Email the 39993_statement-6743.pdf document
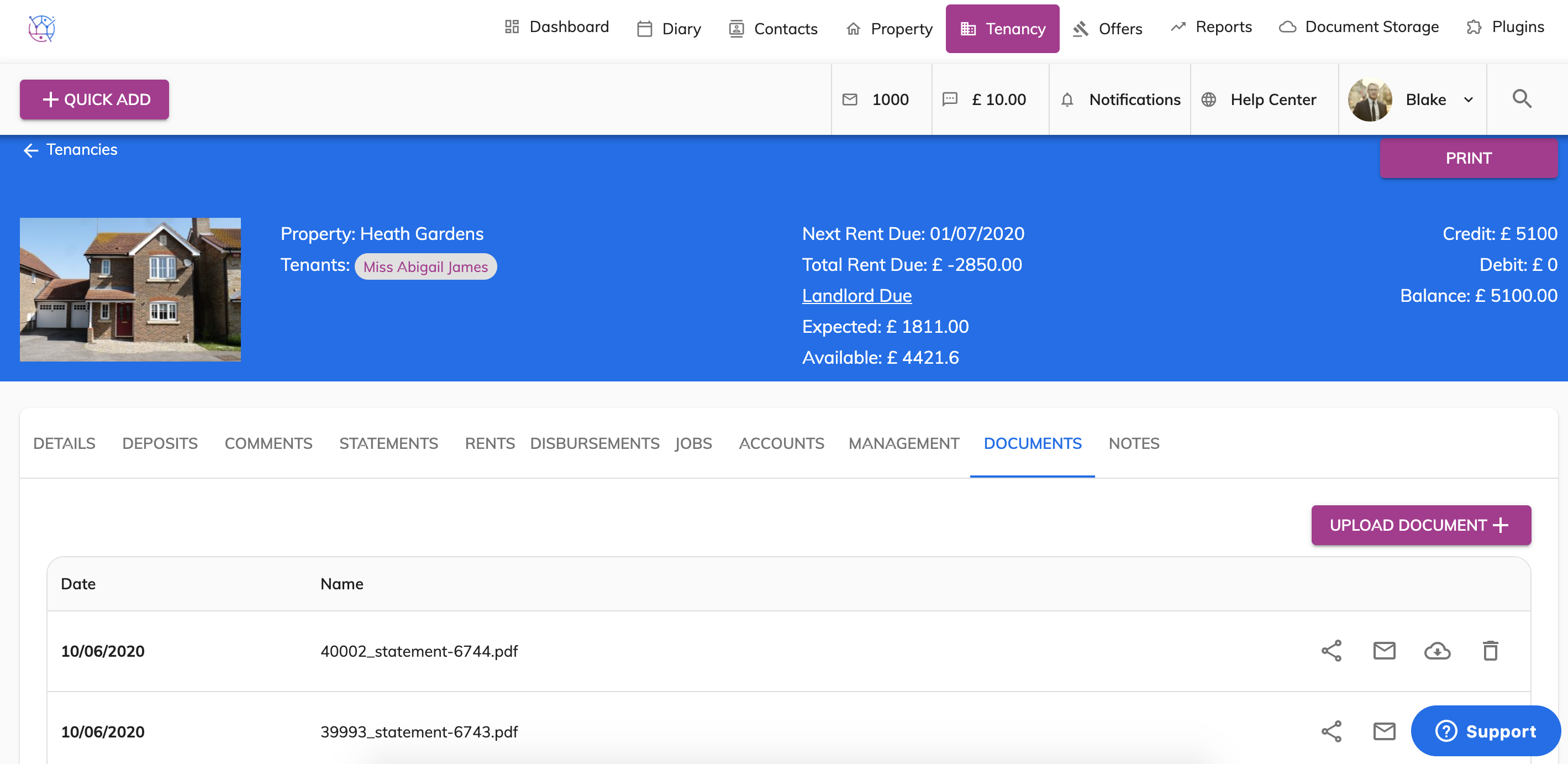 click(1383, 731)
